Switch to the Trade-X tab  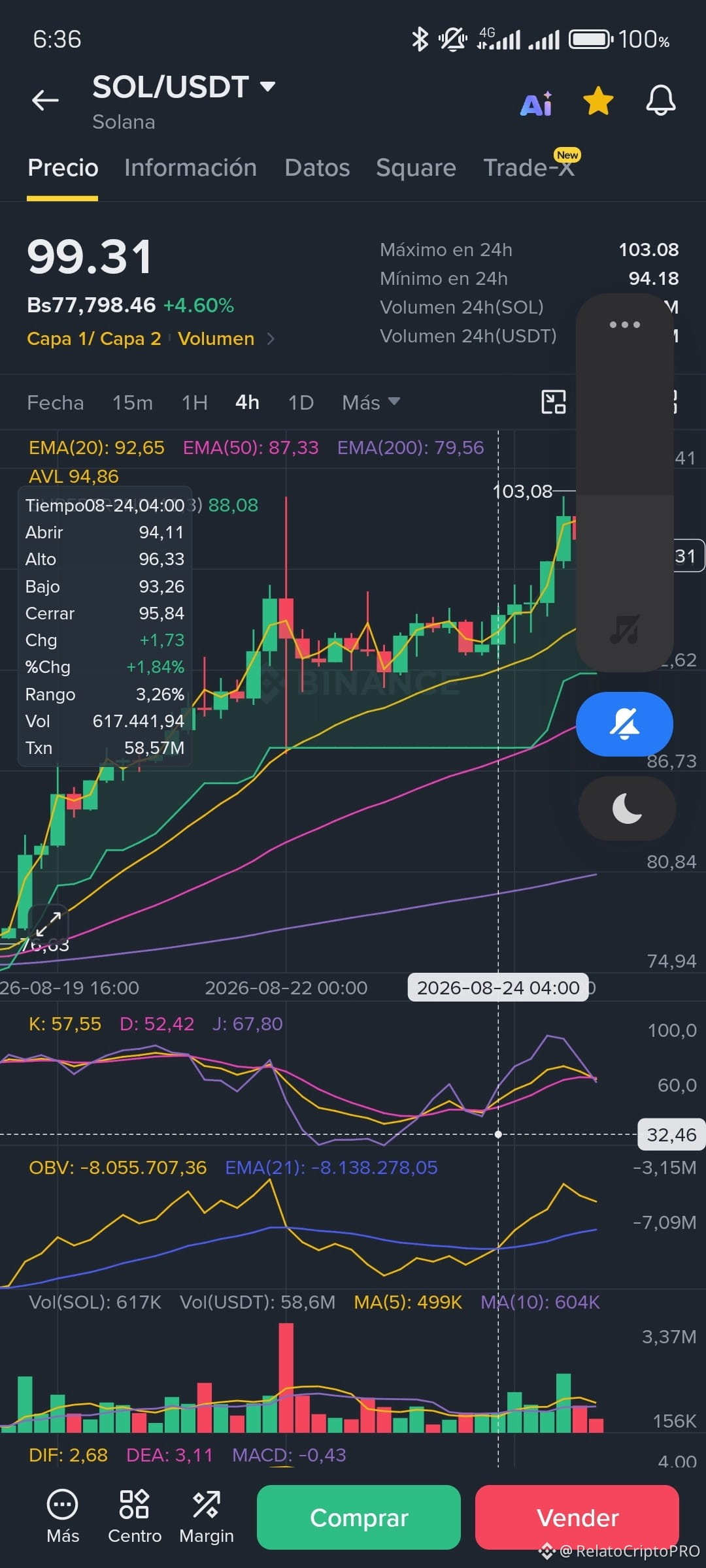(x=529, y=168)
